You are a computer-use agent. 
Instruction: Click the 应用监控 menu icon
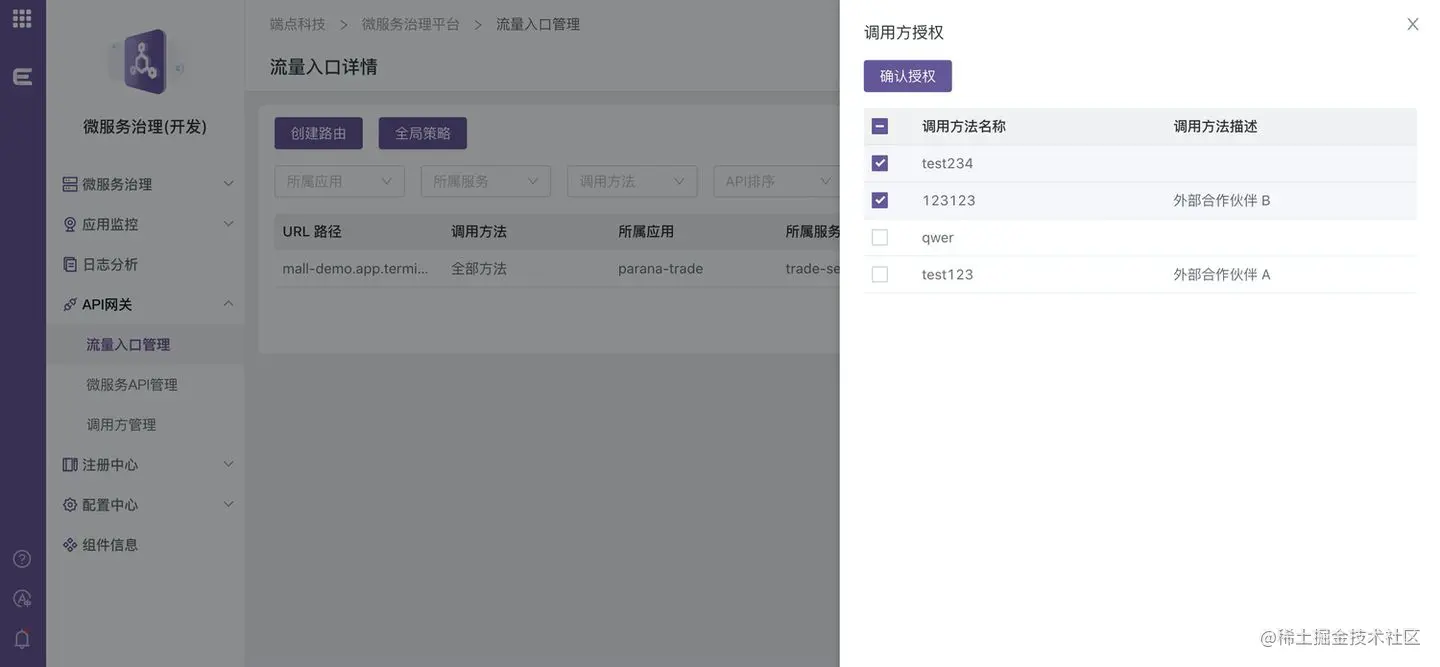[x=70, y=224]
